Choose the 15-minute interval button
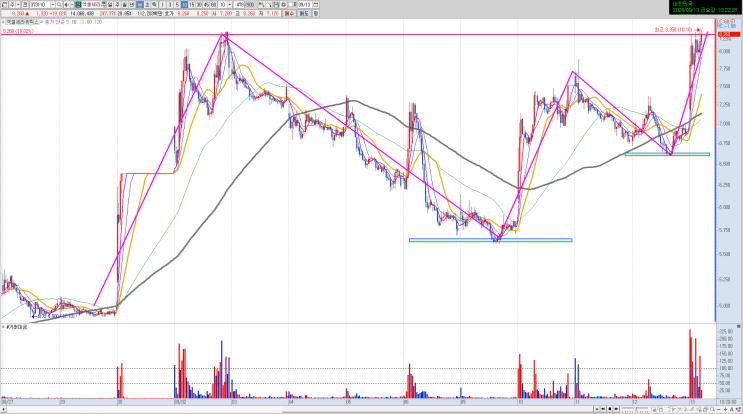The height and width of the screenshot is (414, 743). tap(192, 4)
